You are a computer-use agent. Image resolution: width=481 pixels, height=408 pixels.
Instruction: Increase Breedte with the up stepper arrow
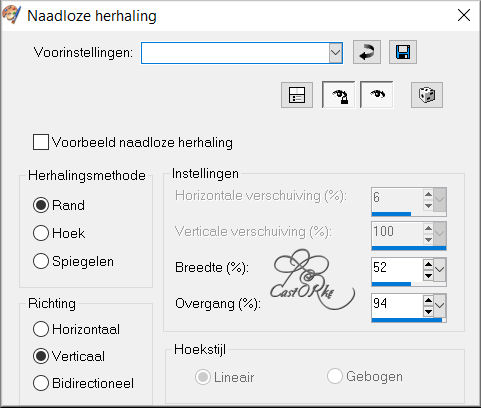[x=428, y=264]
